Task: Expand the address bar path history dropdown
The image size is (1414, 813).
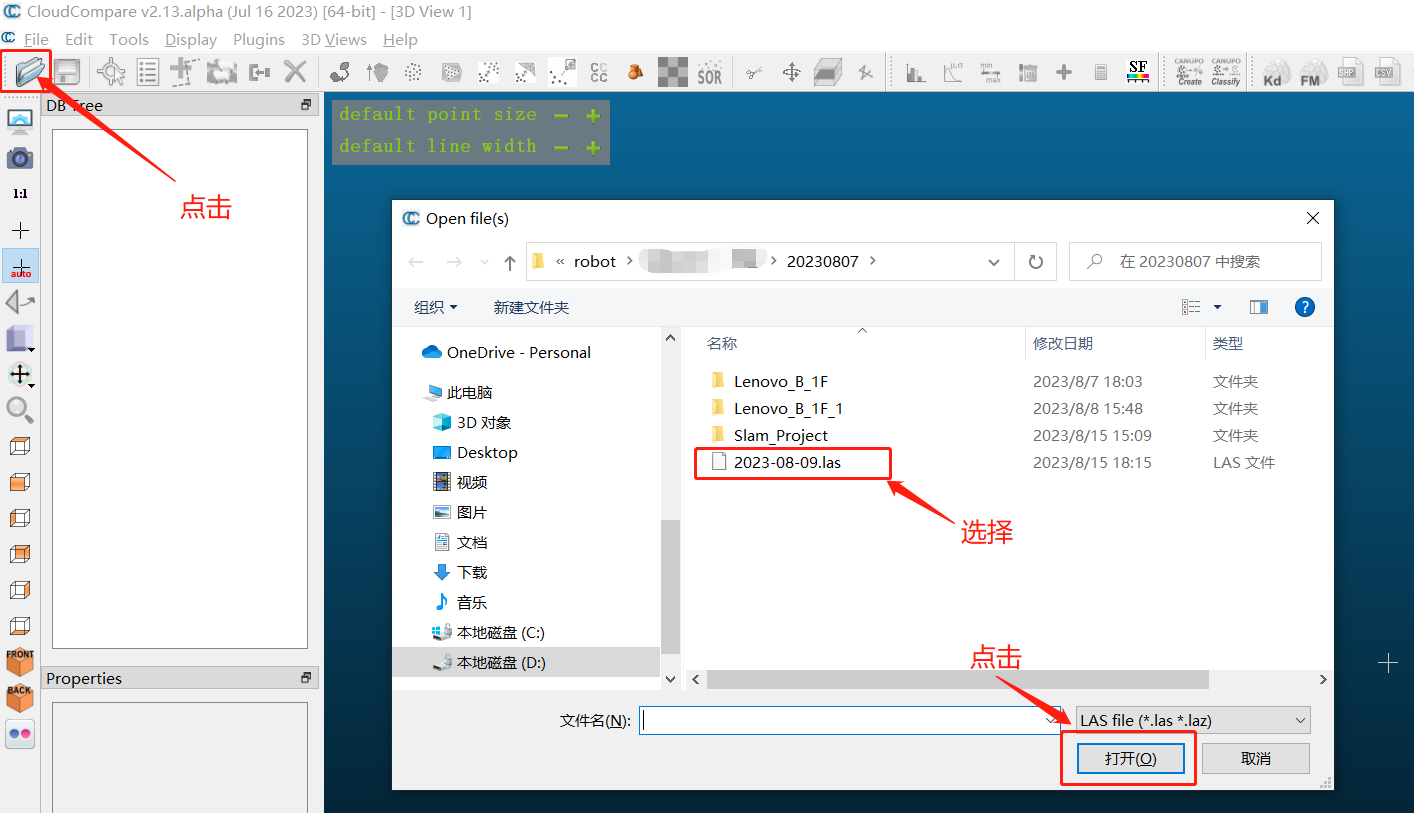Action: [x=994, y=262]
